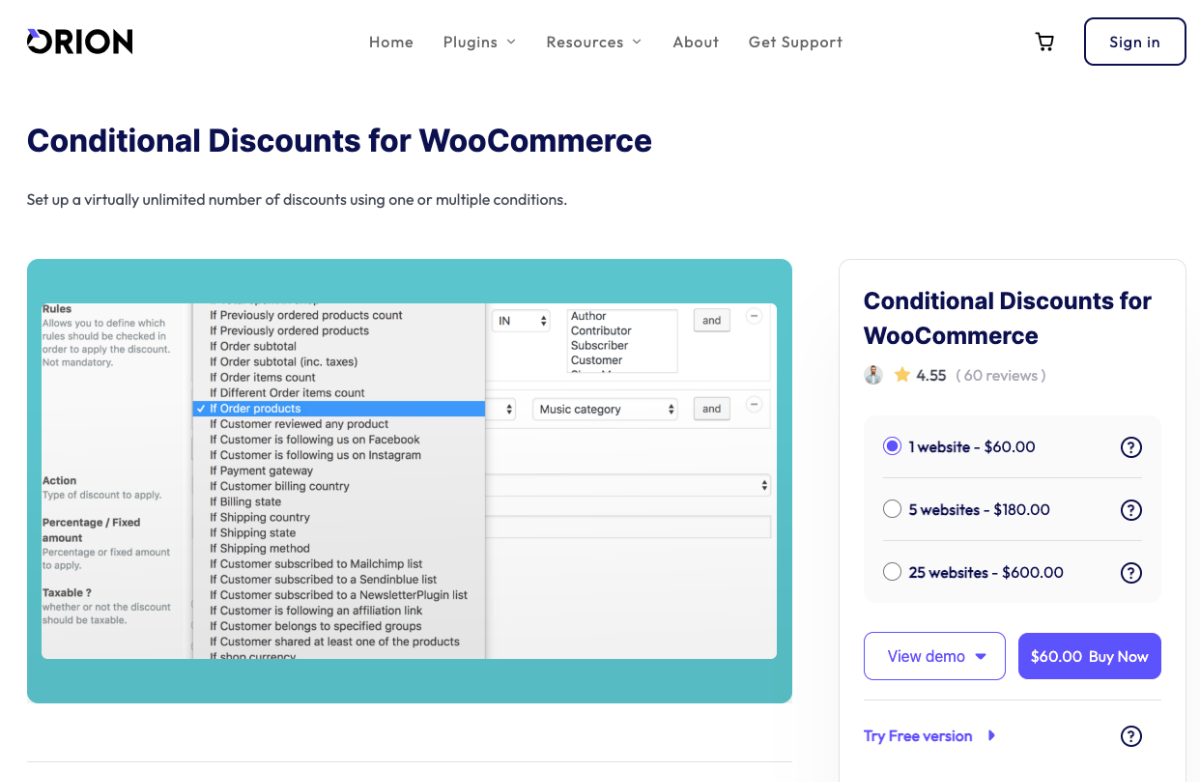Image resolution: width=1200 pixels, height=782 pixels.
Task: Open the plugin screenshot preview image
Action: pos(409,481)
